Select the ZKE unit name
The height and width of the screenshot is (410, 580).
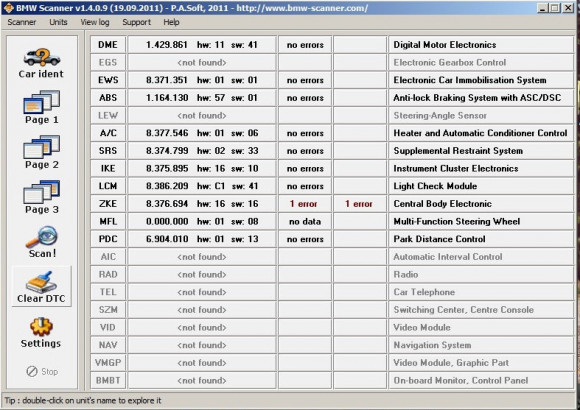pos(108,204)
